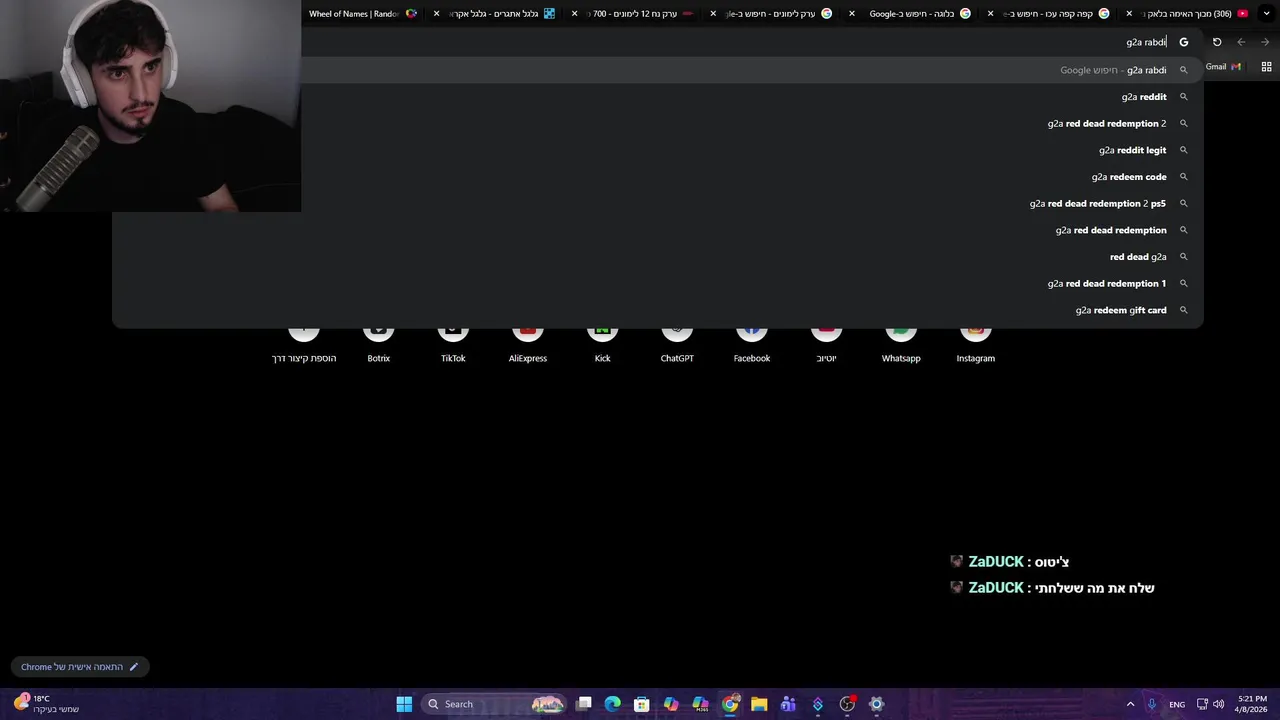Select 'g2a red dead redemption 1' suggestion
The height and width of the screenshot is (720, 1280).
658,284
